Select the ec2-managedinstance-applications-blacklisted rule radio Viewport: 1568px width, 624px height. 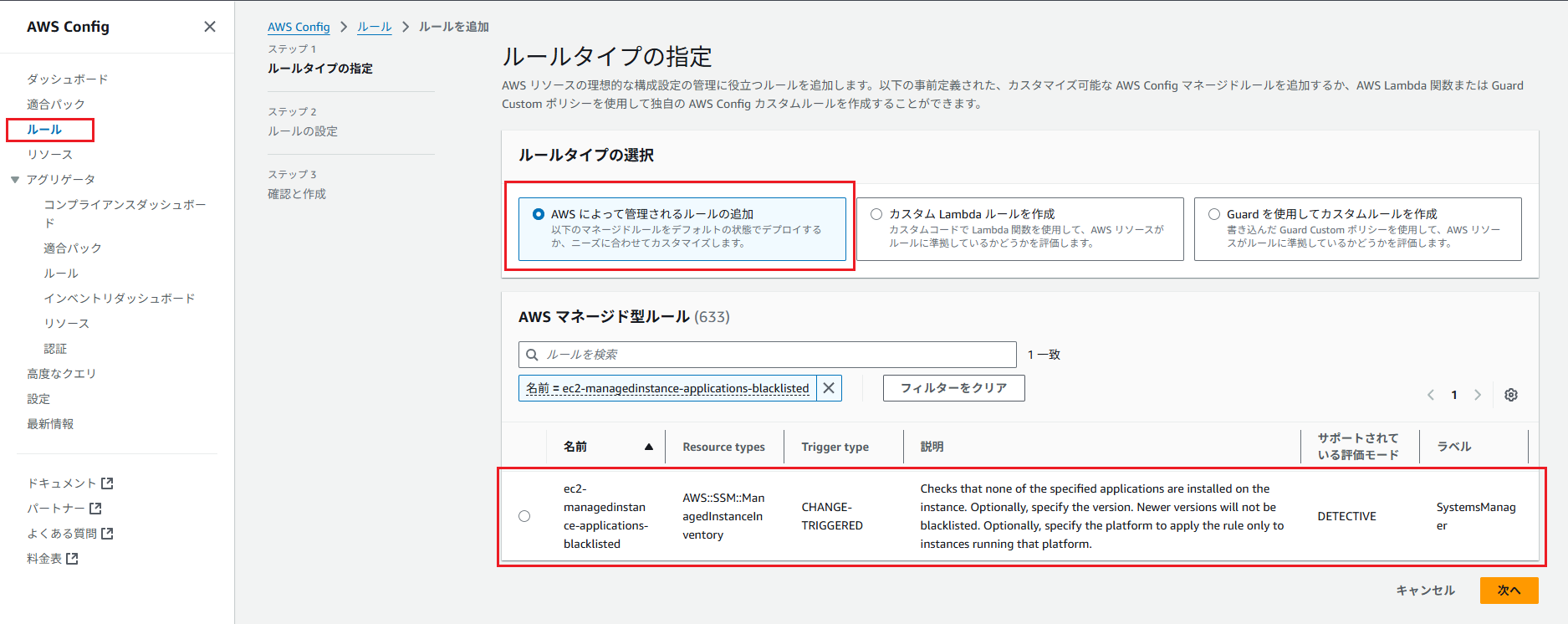click(x=524, y=516)
